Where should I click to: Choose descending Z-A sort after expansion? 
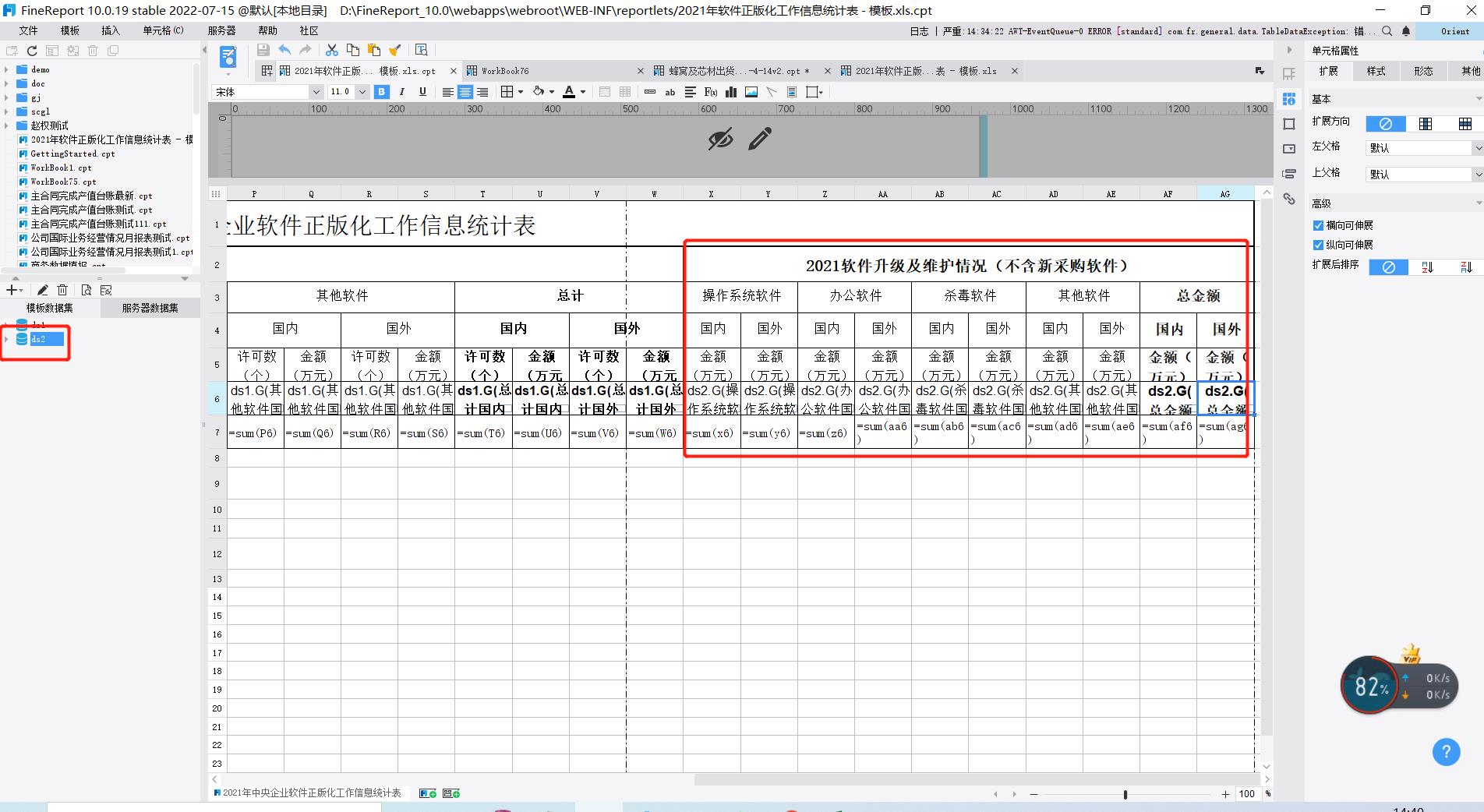1466,267
